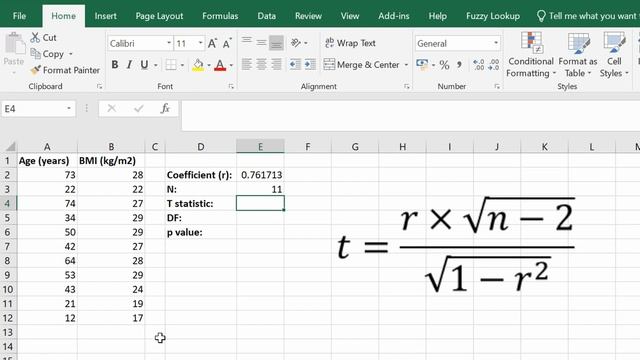Open Merge & Center dropdown arrow
Screen dimensions: 640x360
pos(406,64)
